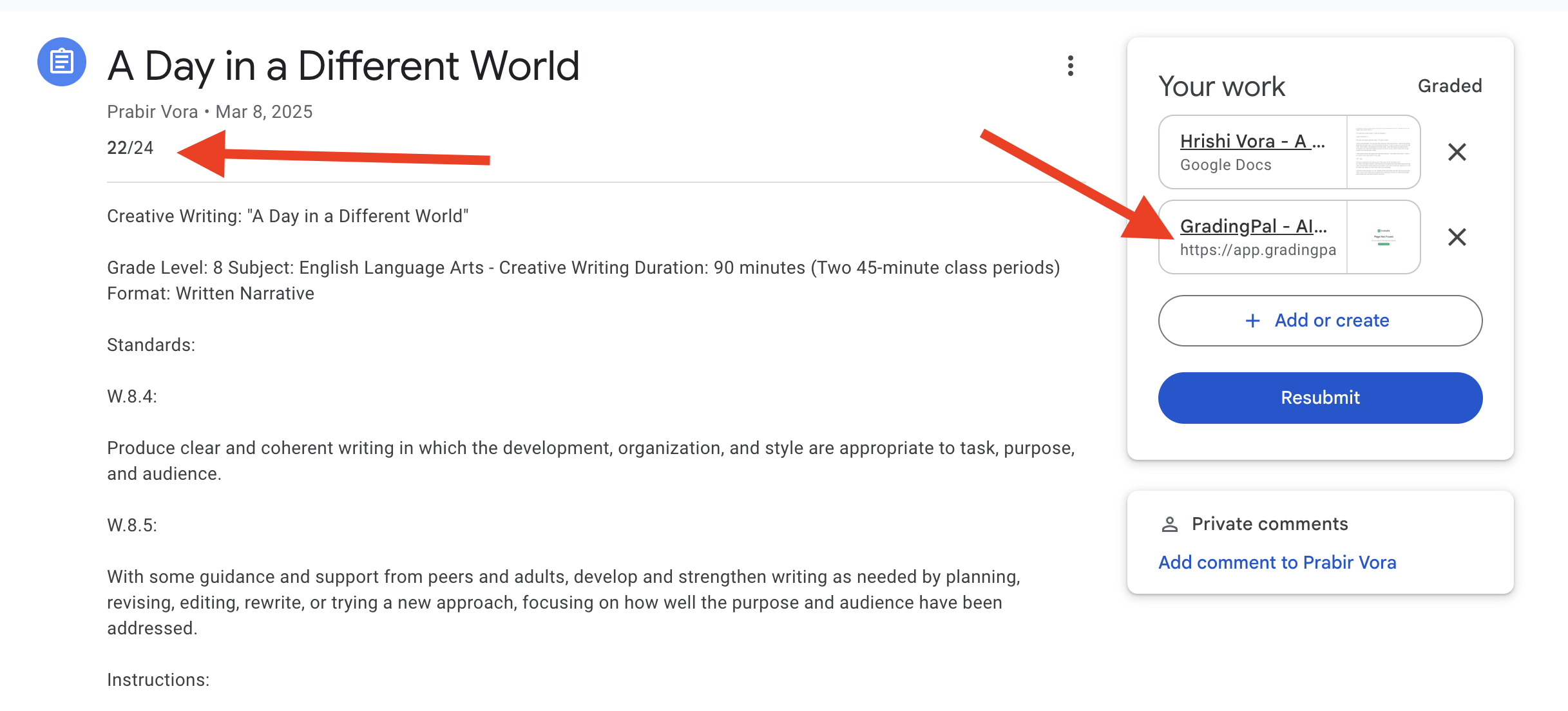The image size is (1568, 711).
Task: Select the assignment title A Day in a Different World
Action: (343, 64)
